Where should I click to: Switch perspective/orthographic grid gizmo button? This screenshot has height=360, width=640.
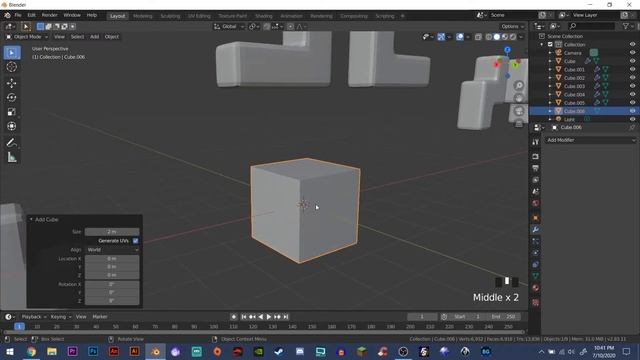pos(519,123)
